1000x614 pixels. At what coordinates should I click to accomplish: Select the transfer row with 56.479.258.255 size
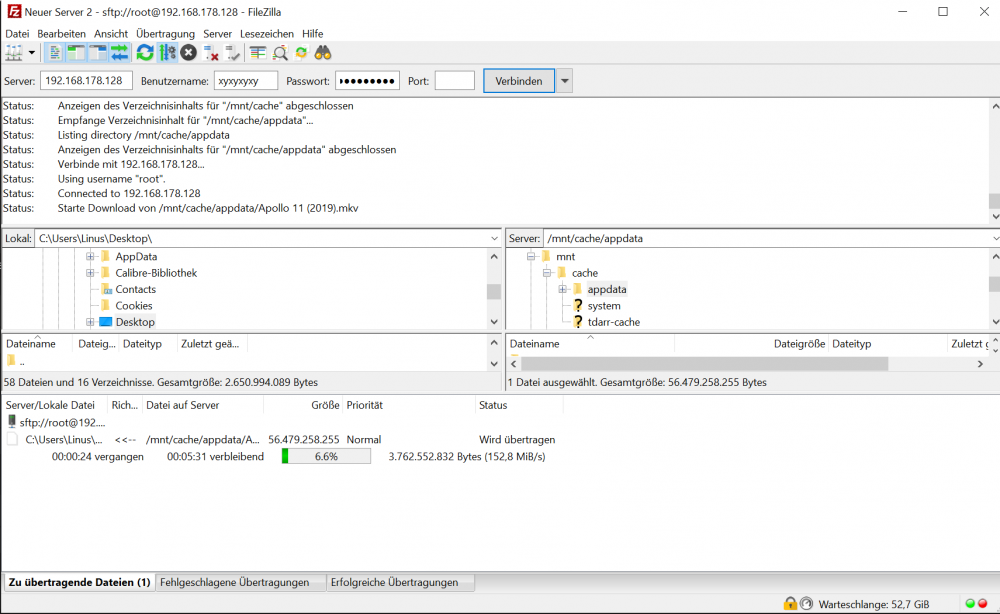(281, 439)
